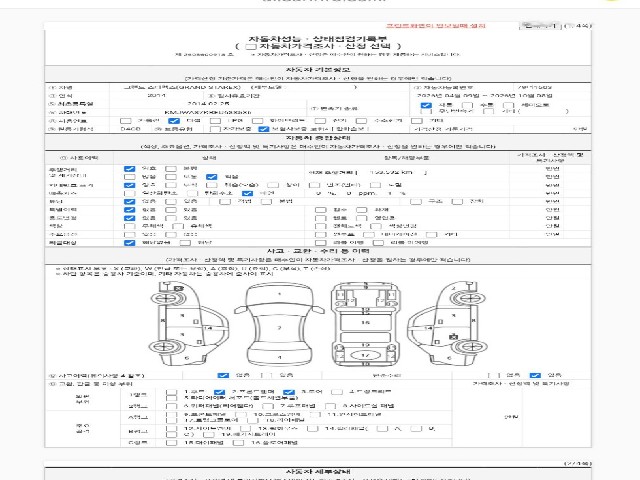The width and height of the screenshot is (640, 480).
Task: Check 일산화탄소 in the emissions row
Action: 130,193
